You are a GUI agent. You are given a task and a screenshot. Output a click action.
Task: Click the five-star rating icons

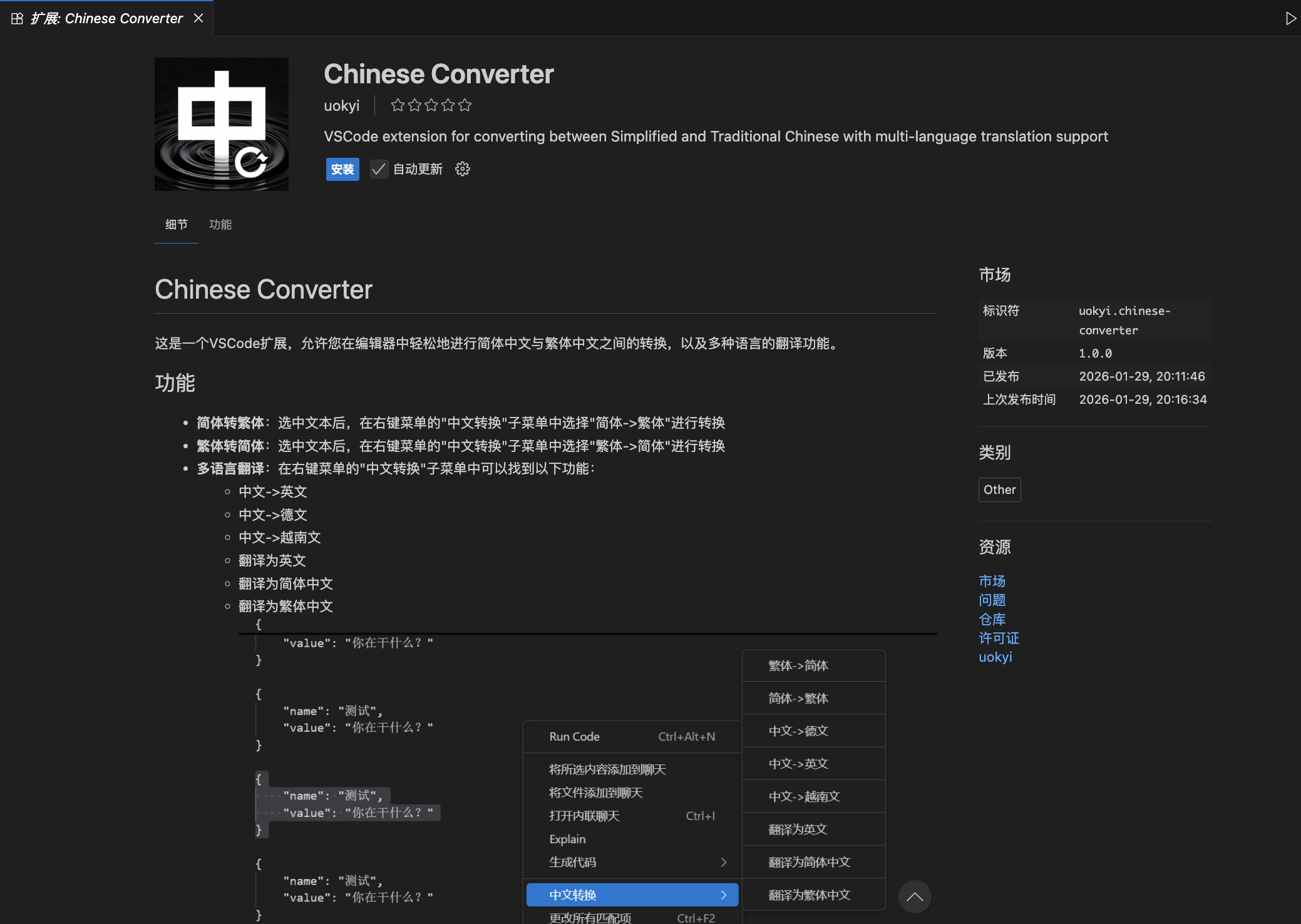[431, 105]
